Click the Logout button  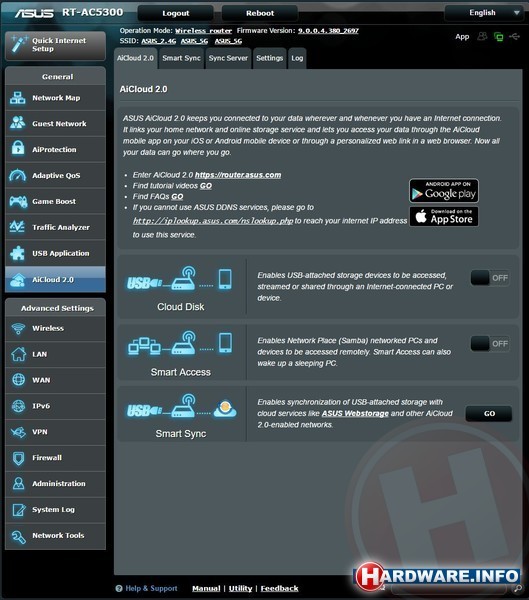(x=176, y=13)
